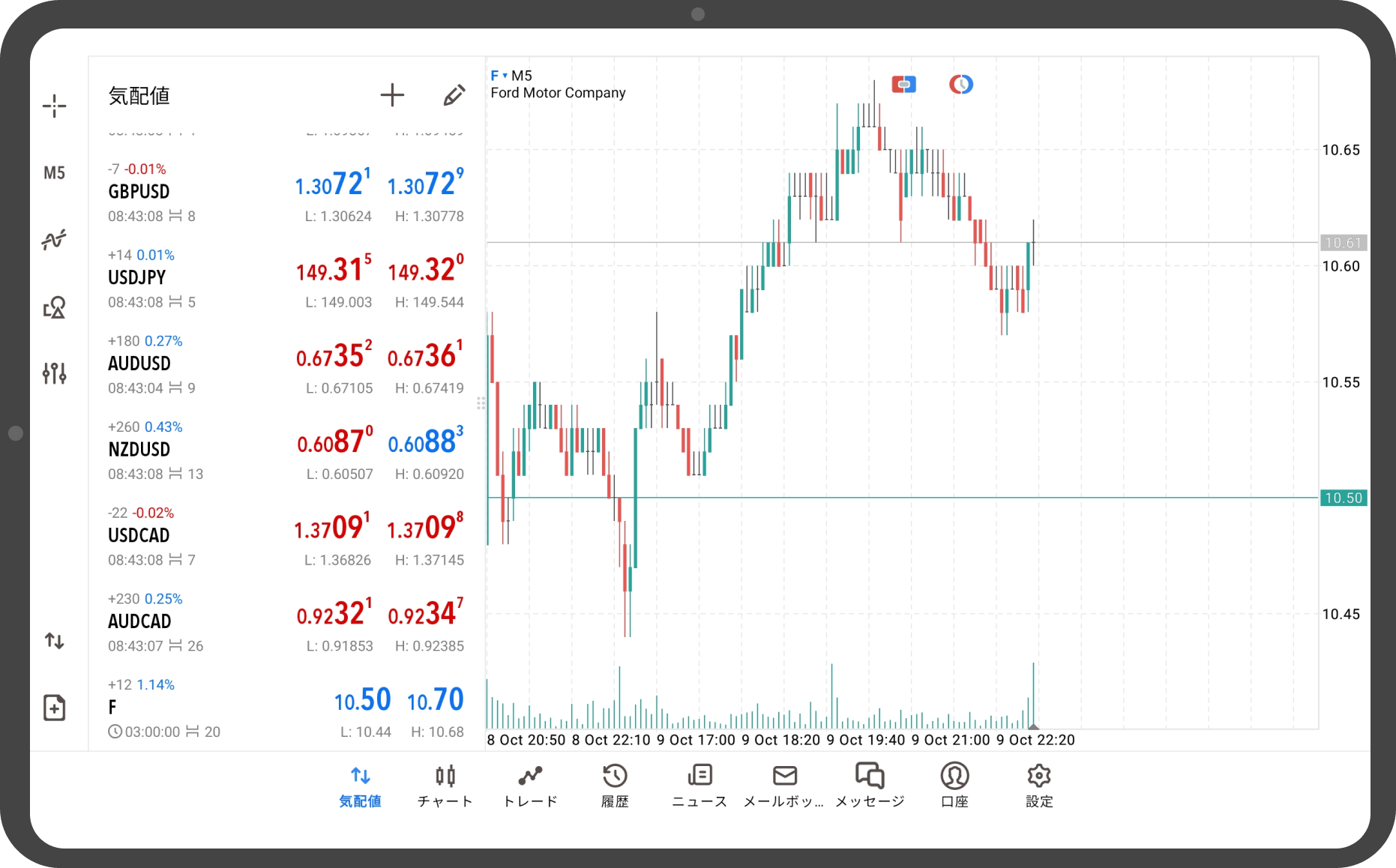Select the USDJPY quote row

click(286, 278)
